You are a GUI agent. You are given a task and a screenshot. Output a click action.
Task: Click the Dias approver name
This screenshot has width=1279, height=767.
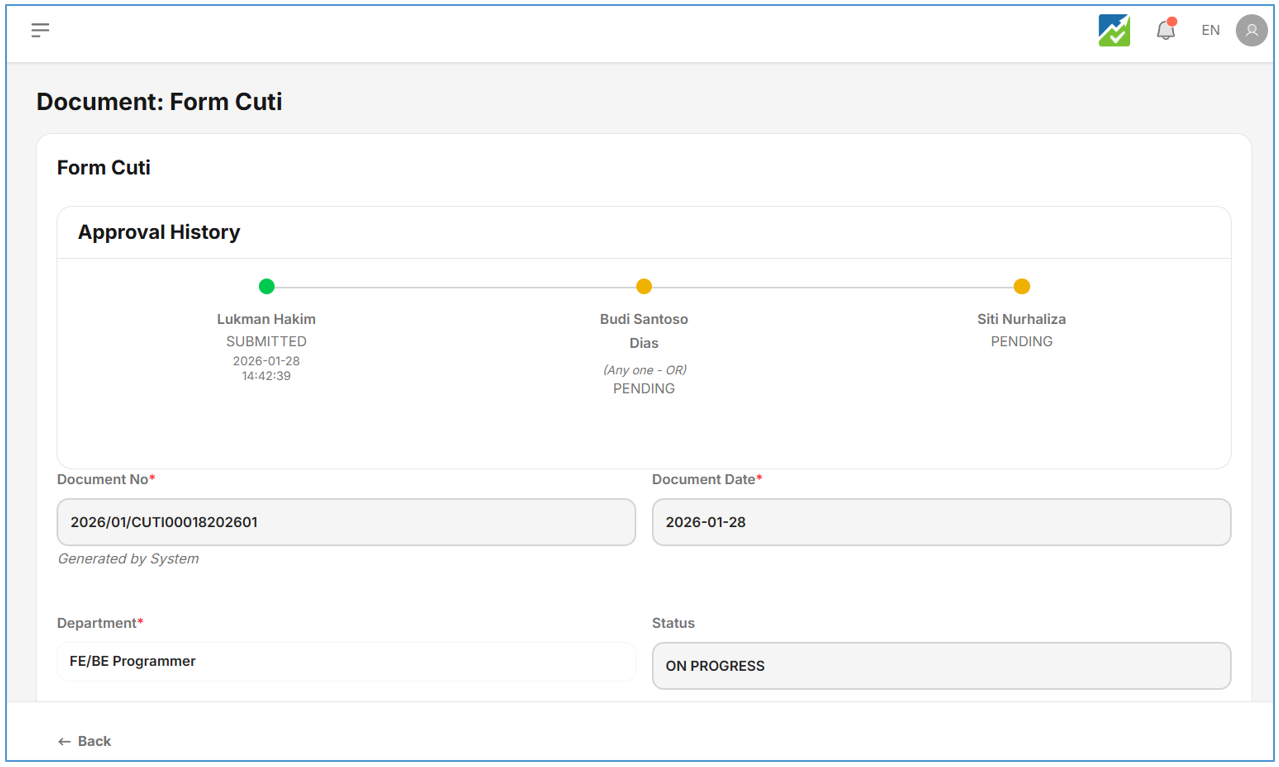tap(644, 343)
